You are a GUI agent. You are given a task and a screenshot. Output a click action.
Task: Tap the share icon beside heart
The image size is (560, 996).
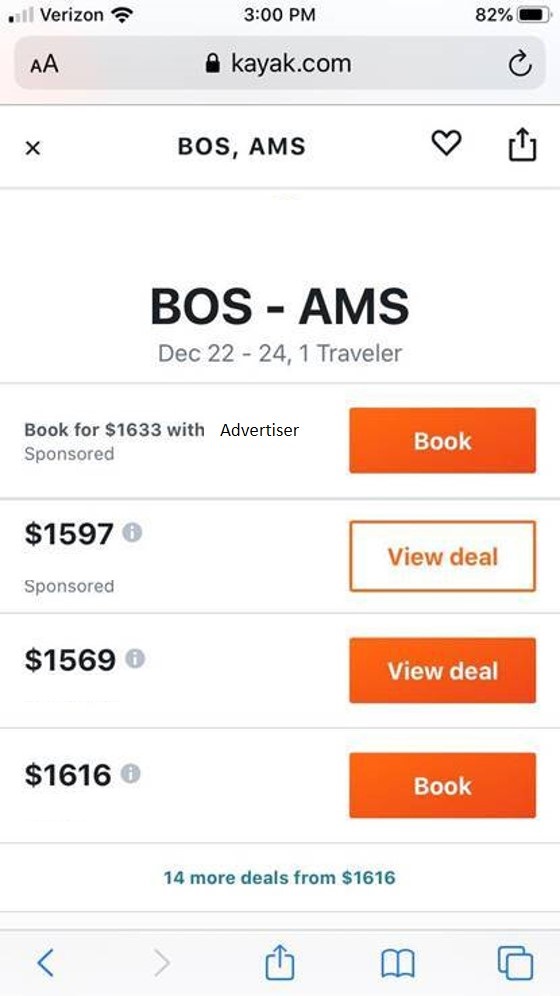tap(522, 145)
